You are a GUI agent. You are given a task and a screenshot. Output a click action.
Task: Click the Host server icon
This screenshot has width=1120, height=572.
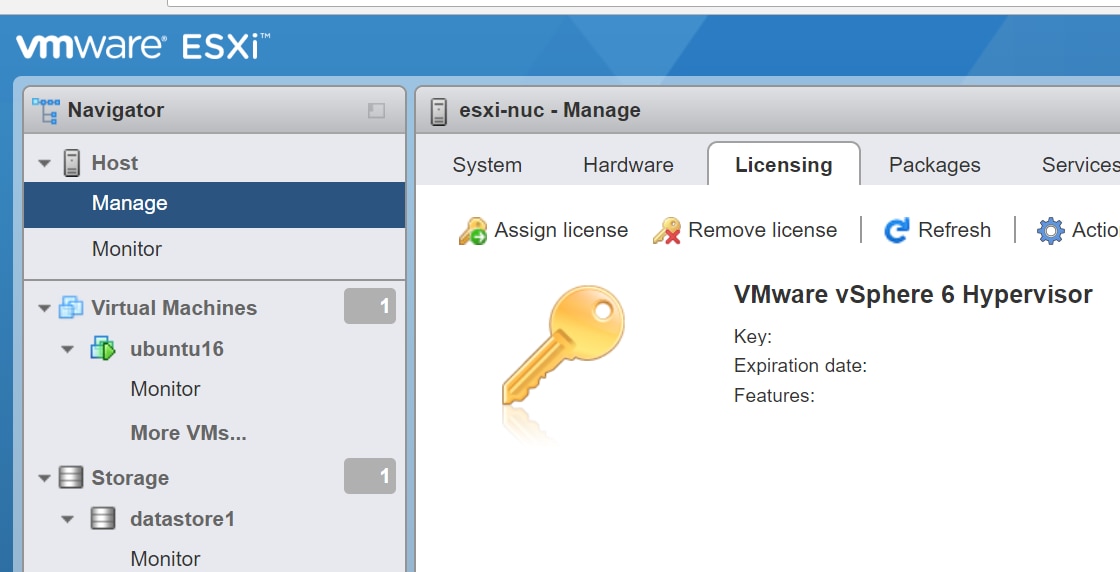coord(71,163)
